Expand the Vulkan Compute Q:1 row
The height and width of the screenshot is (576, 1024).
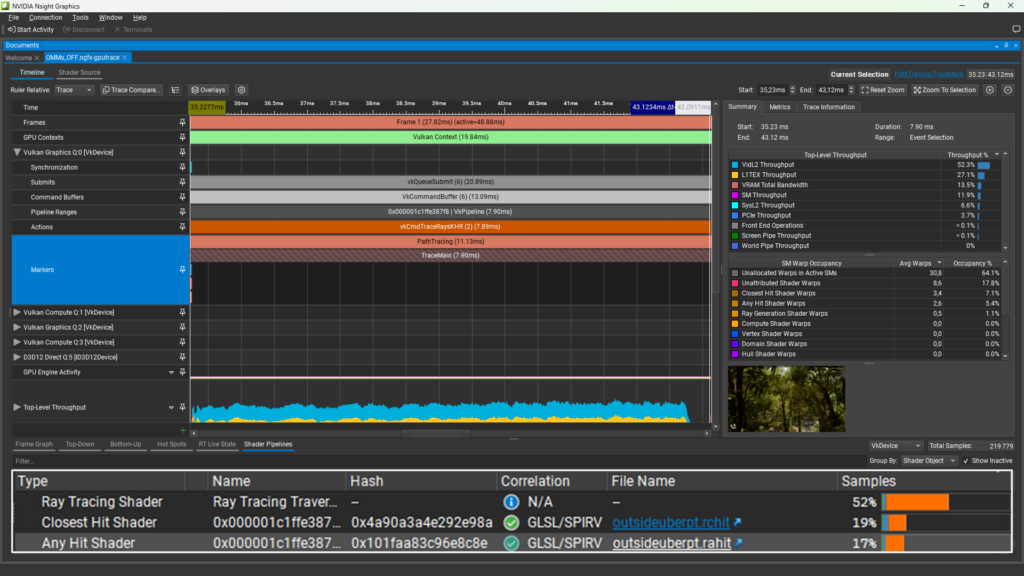coord(17,312)
